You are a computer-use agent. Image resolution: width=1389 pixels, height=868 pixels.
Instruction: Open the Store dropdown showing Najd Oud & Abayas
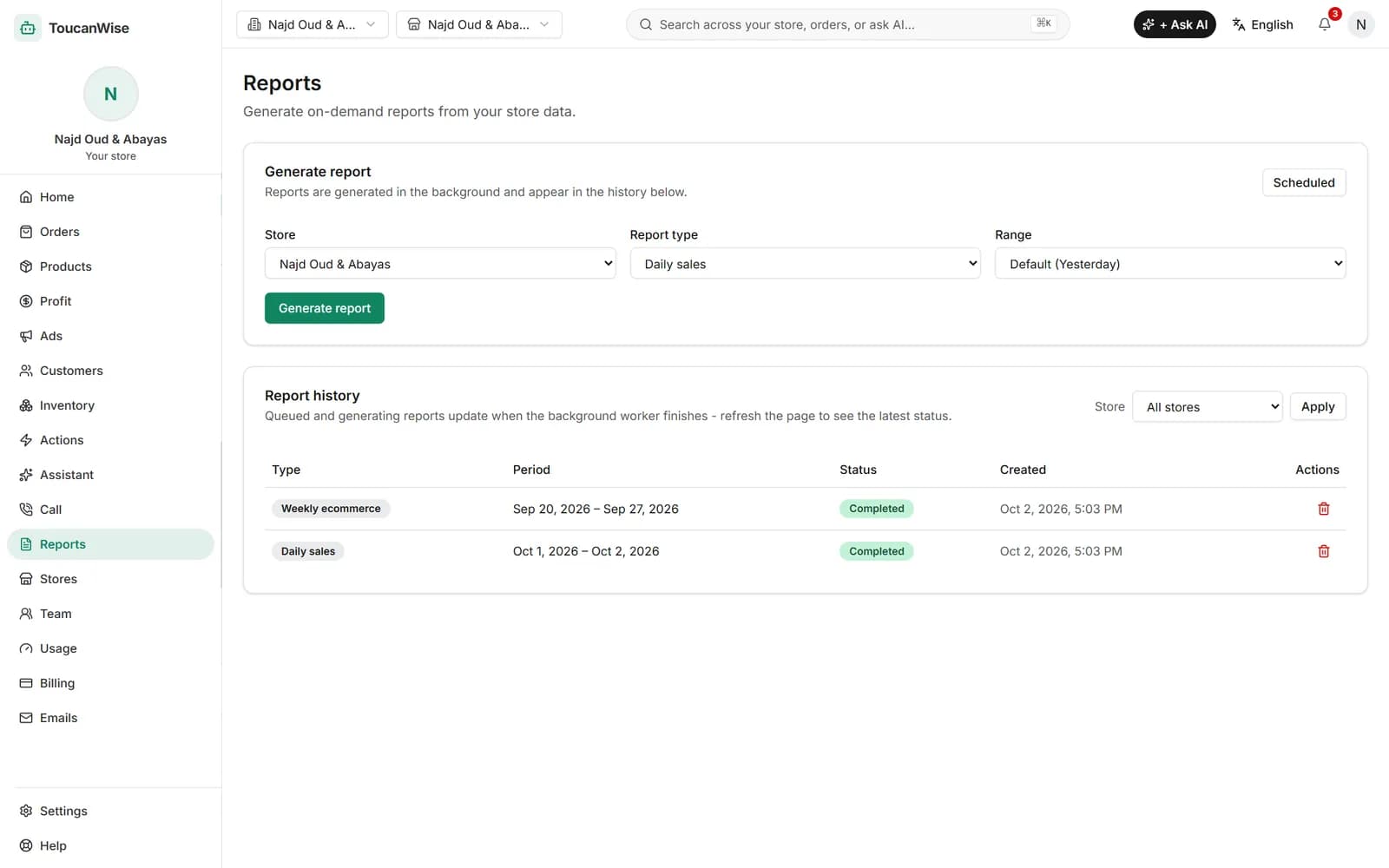tap(440, 263)
